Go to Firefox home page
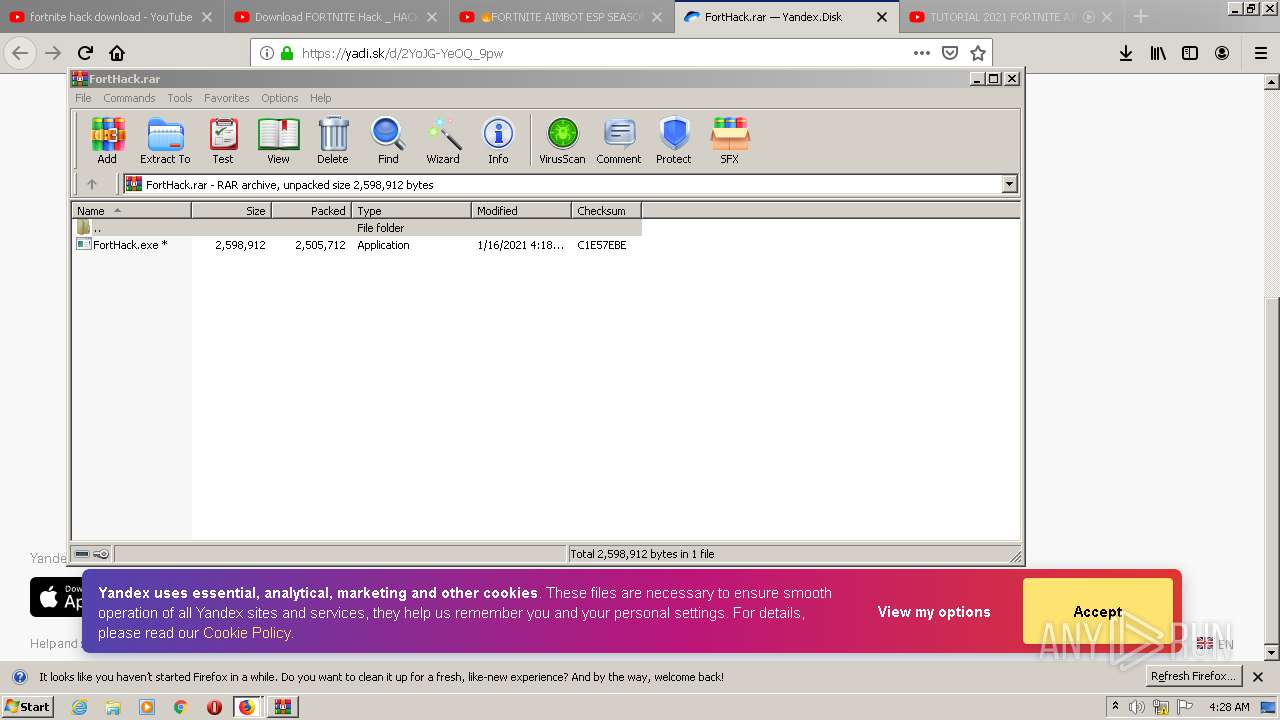This screenshot has width=1280, height=720. [x=117, y=53]
